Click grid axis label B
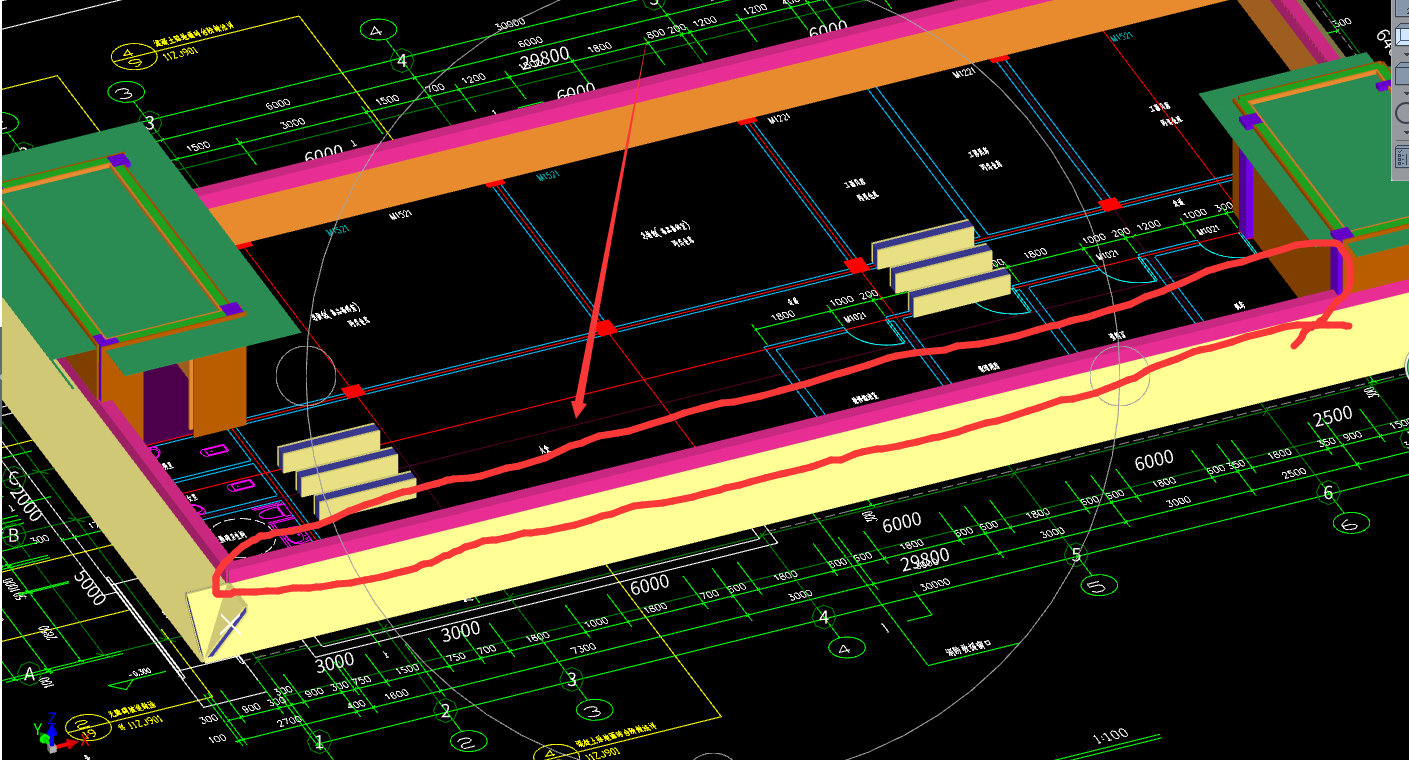Image resolution: width=1409 pixels, height=760 pixels. (x=13, y=535)
